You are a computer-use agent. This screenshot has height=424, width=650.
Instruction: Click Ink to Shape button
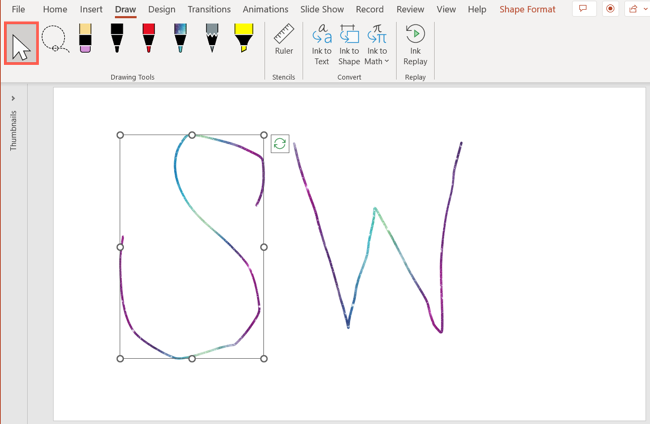349,45
